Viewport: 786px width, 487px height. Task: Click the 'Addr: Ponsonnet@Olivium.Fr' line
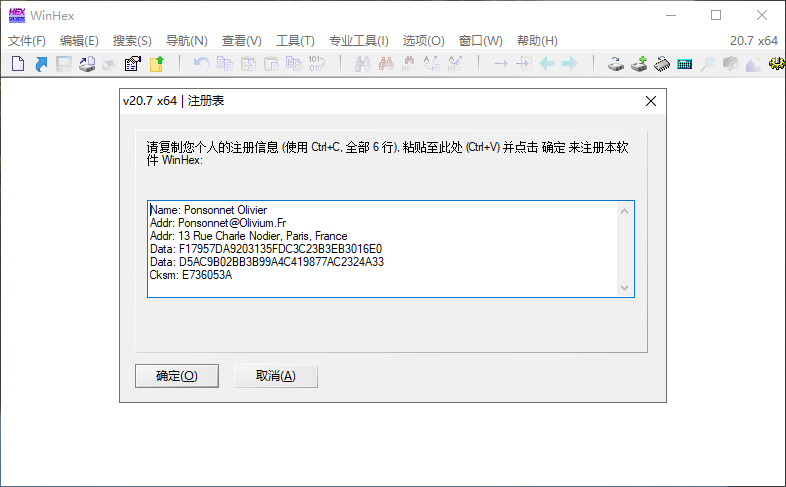[218, 223]
